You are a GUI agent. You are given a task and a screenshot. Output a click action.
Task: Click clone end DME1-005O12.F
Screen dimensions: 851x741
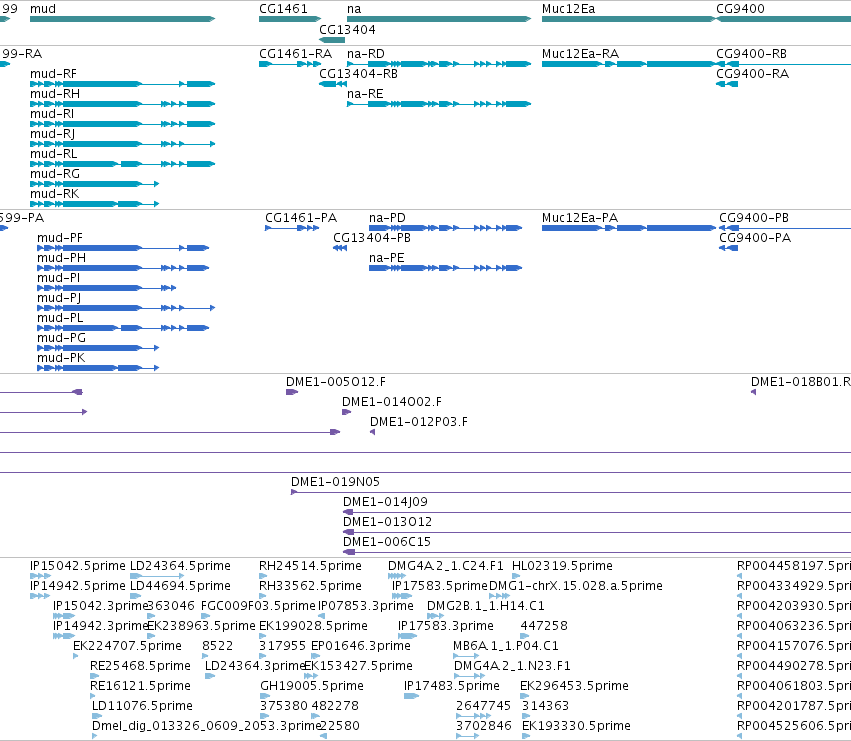292,392
